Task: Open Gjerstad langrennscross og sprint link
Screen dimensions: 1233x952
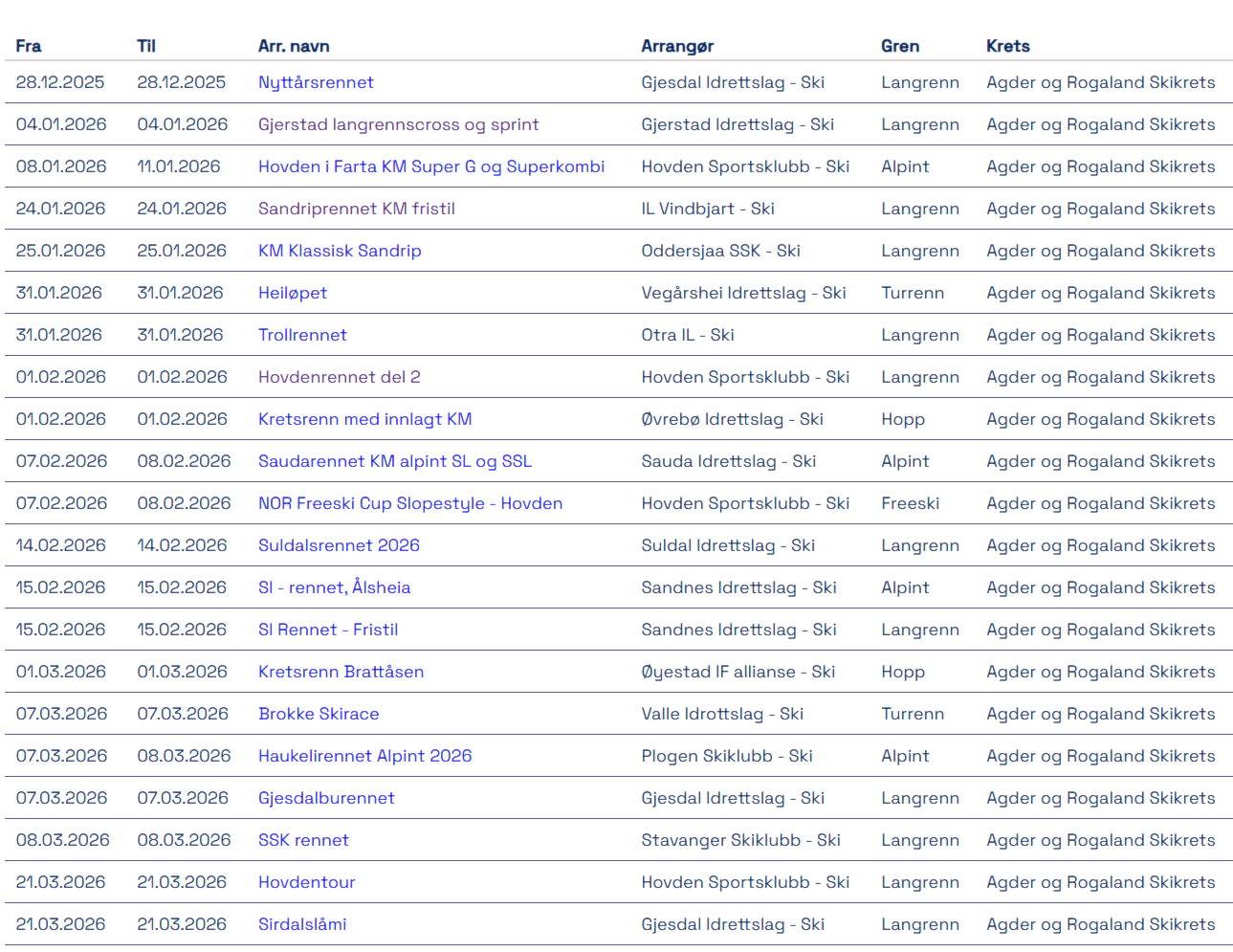Action: coord(398,124)
